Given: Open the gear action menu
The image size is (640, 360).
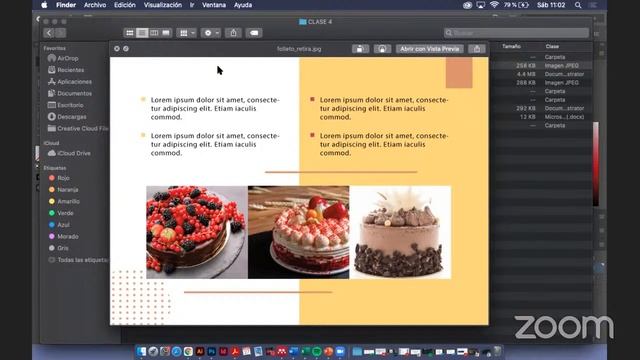Looking at the screenshot, I should pyautogui.click(x=211, y=33).
